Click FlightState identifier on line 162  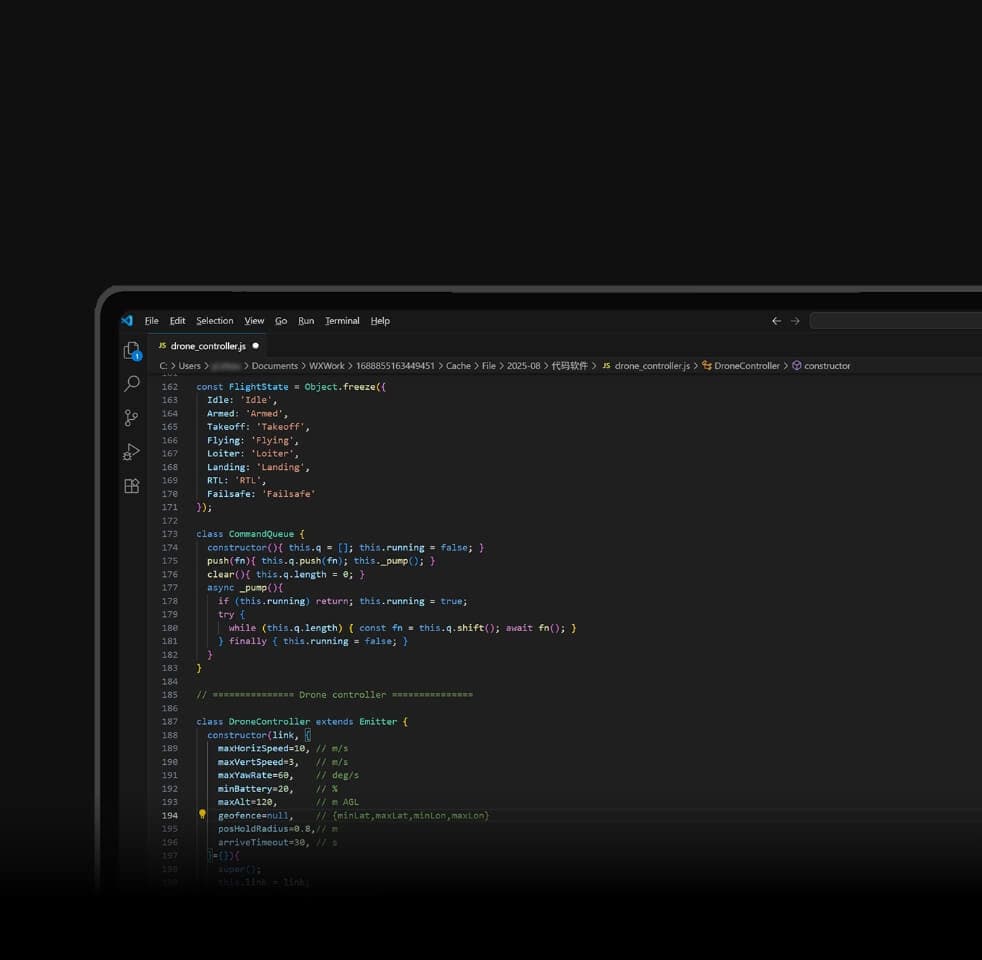click(259, 387)
